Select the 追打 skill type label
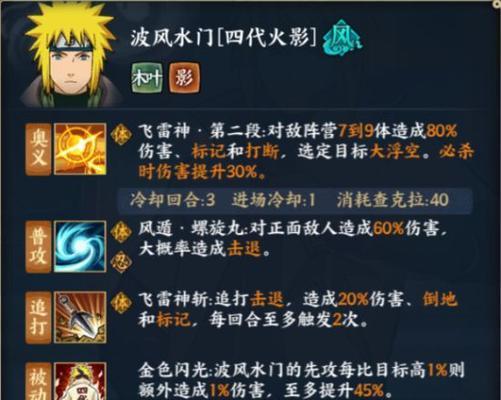501x400 pixels. (39, 317)
